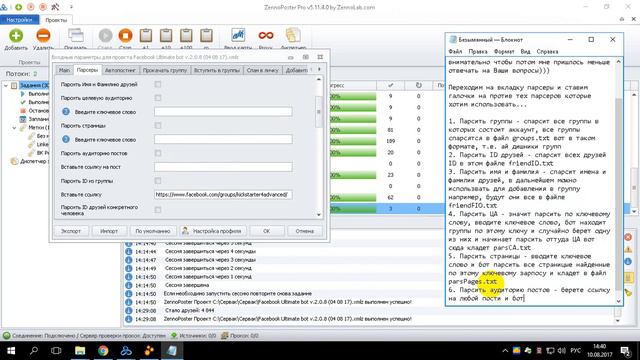Click the gray Старт play icon
640x360 pixels.
click(x=105, y=36)
